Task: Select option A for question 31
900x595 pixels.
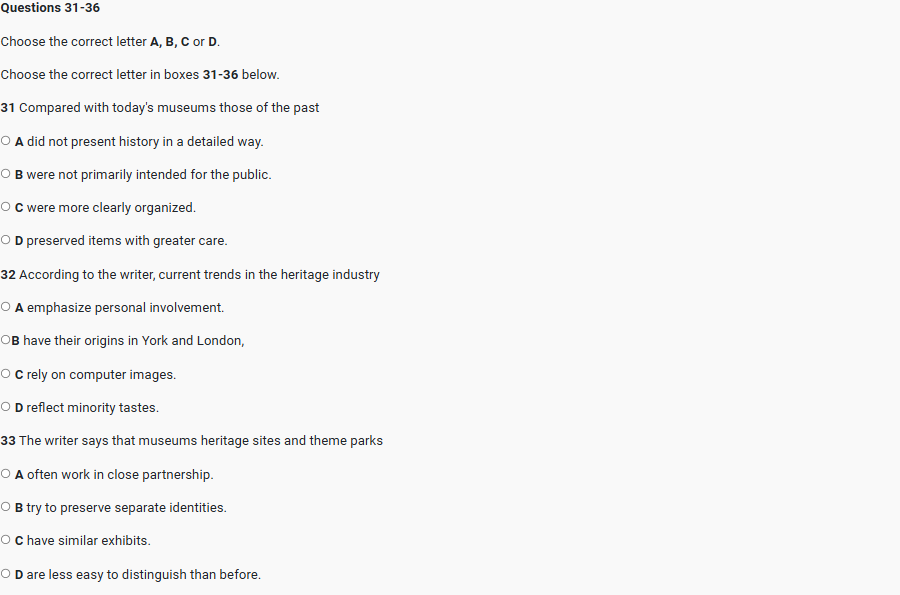Action: coord(6,141)
